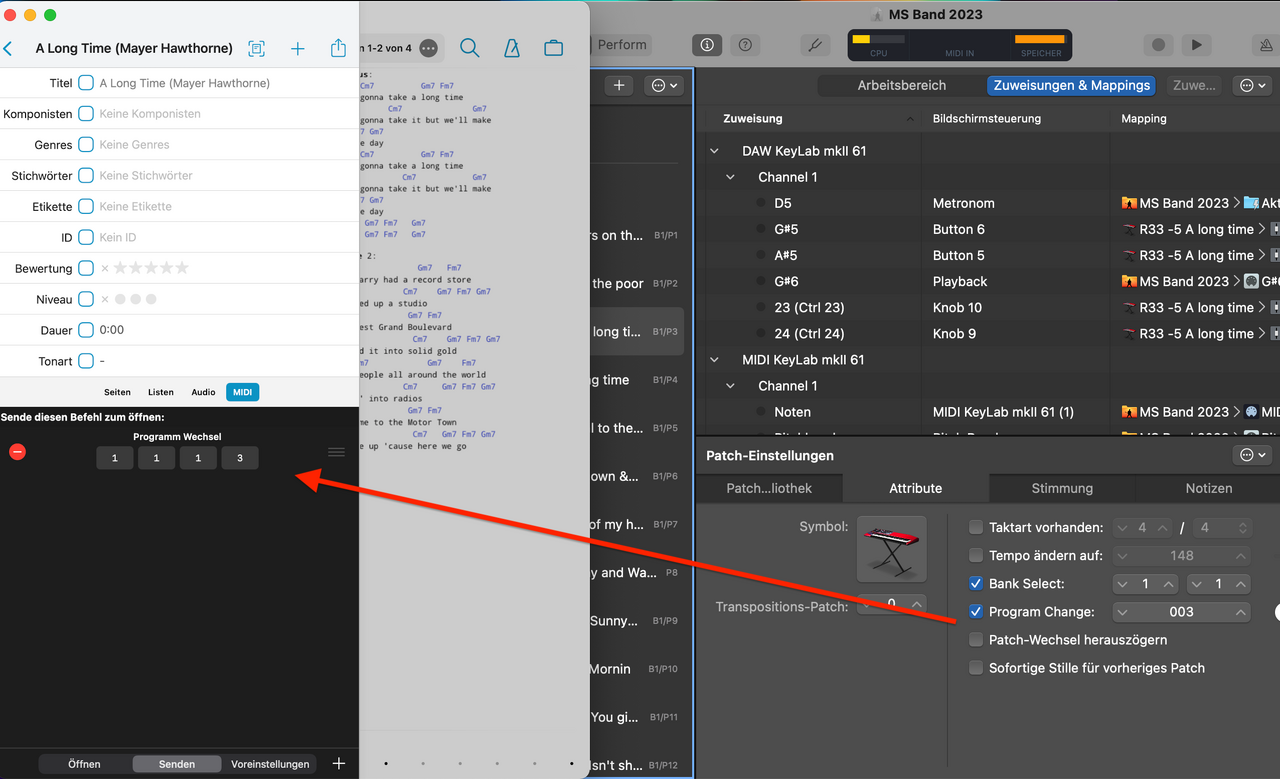Click the keyboard symbol thumbnail in Patch-Einstellungen
The image size is (1280, 779).
point(891,549)
